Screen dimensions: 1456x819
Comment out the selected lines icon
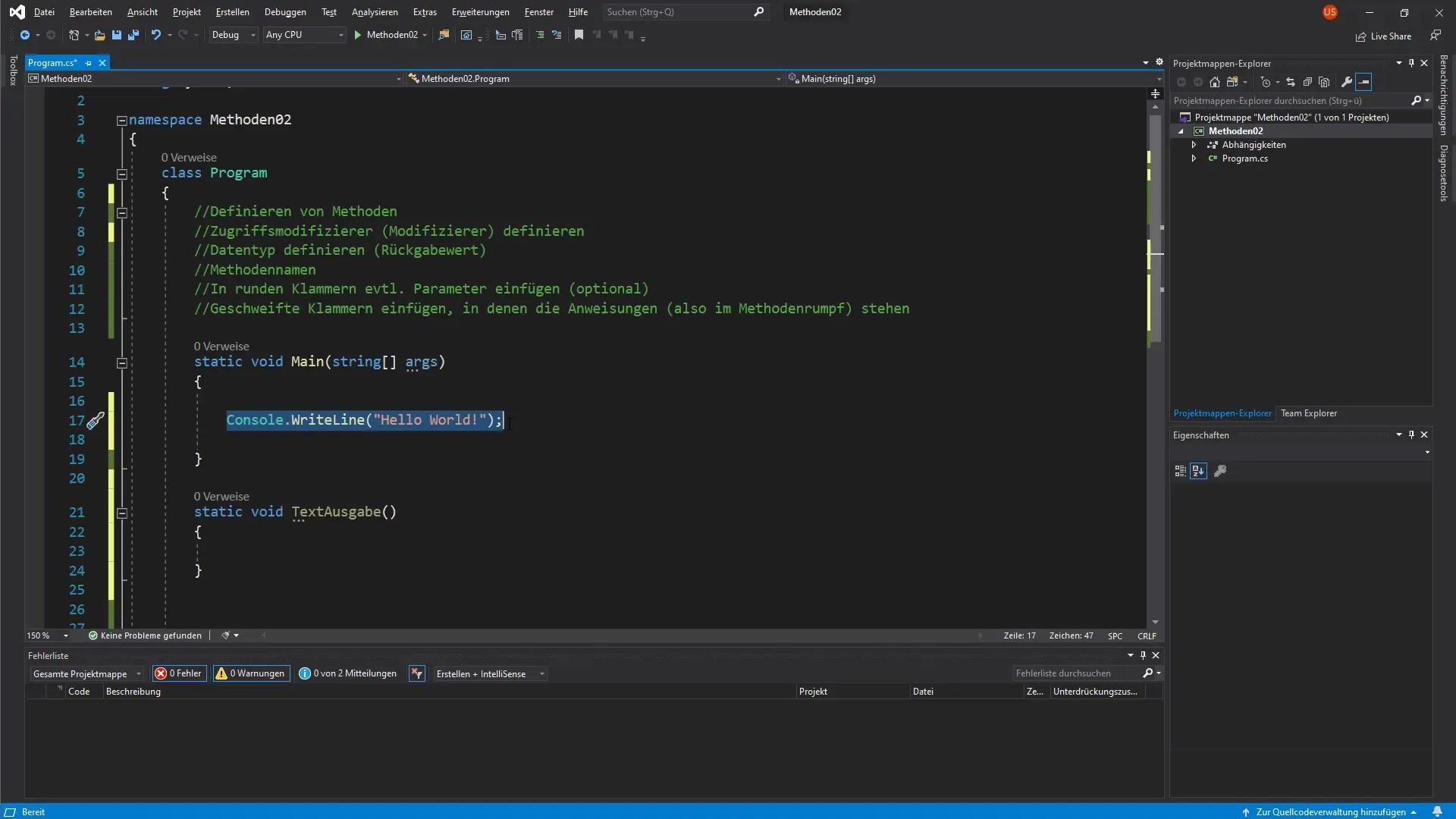click(540, 35)
